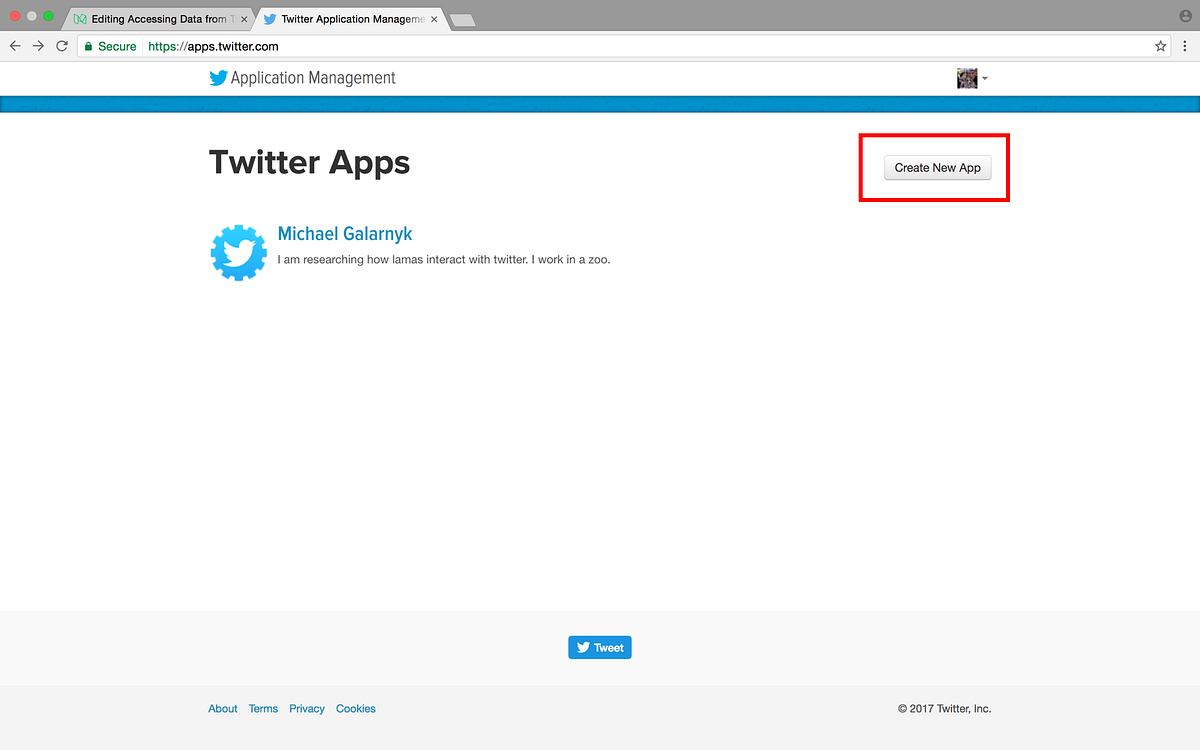1200x750 pixels.
Task: Click the Secure padlock icon
Action: tap(88, 46)
